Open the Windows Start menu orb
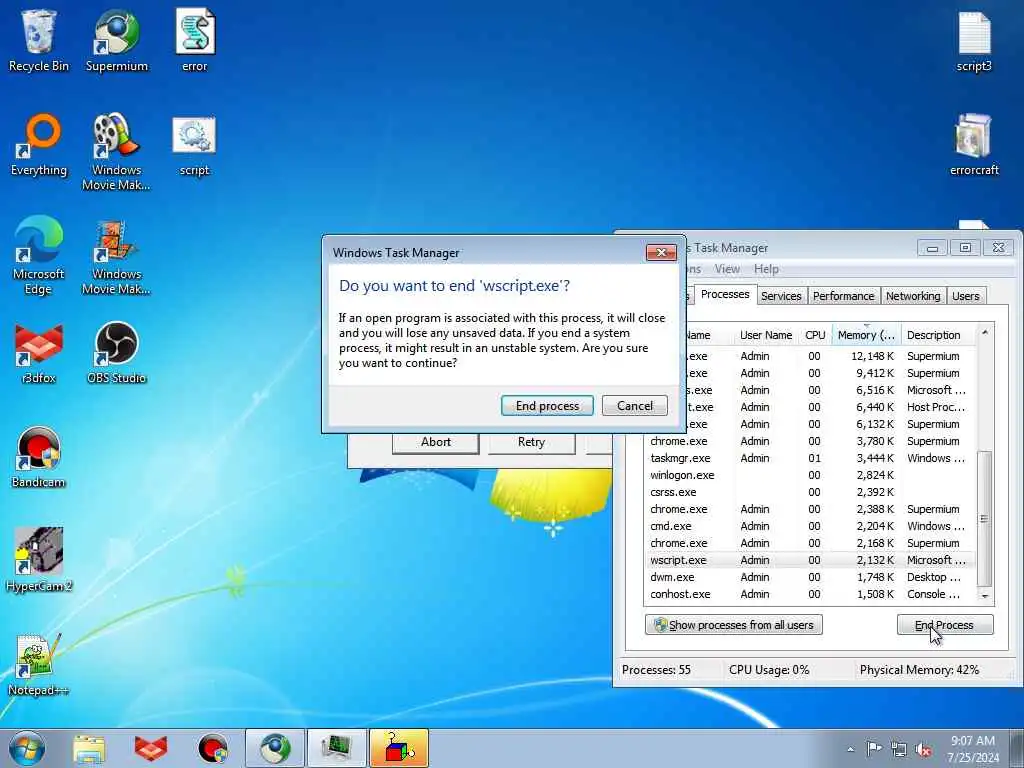The image size is (1024, 768). (x=27, y=748)
